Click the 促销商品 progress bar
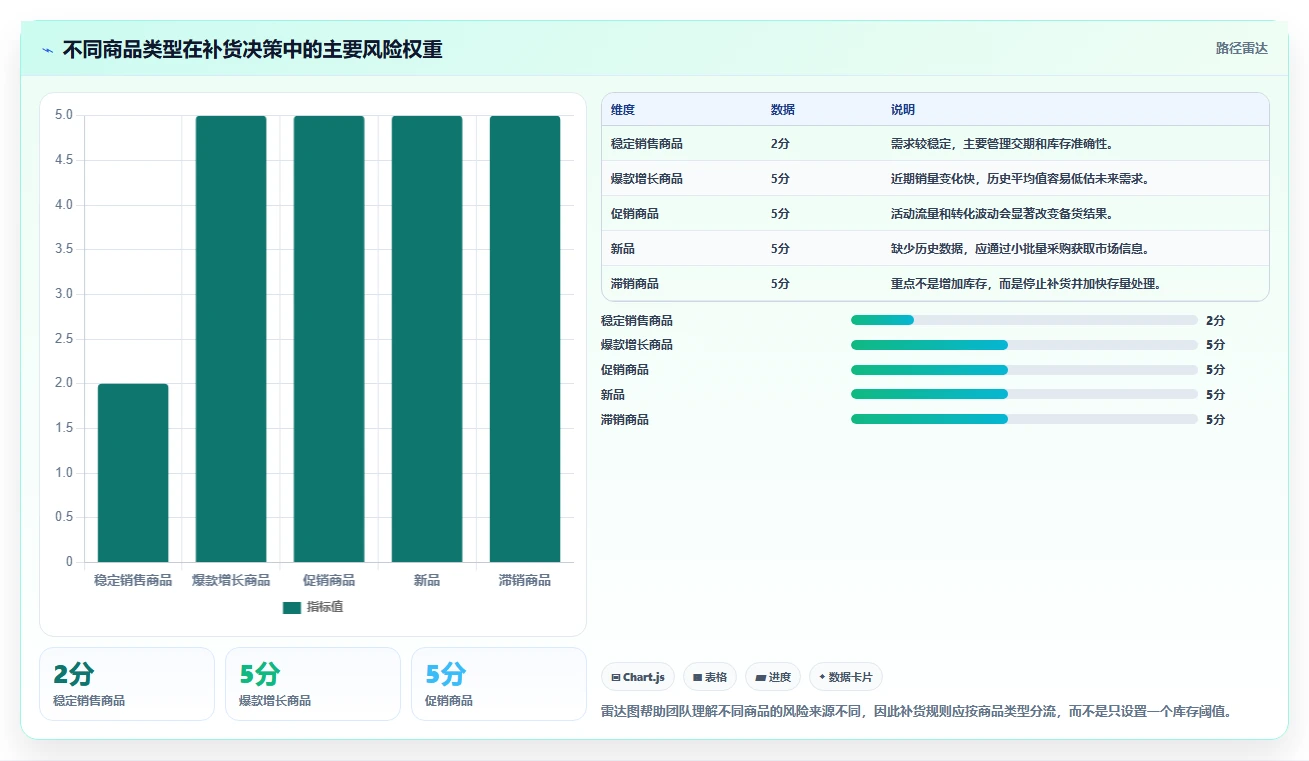This screenshot has height=761, width=1309. 1024,370
